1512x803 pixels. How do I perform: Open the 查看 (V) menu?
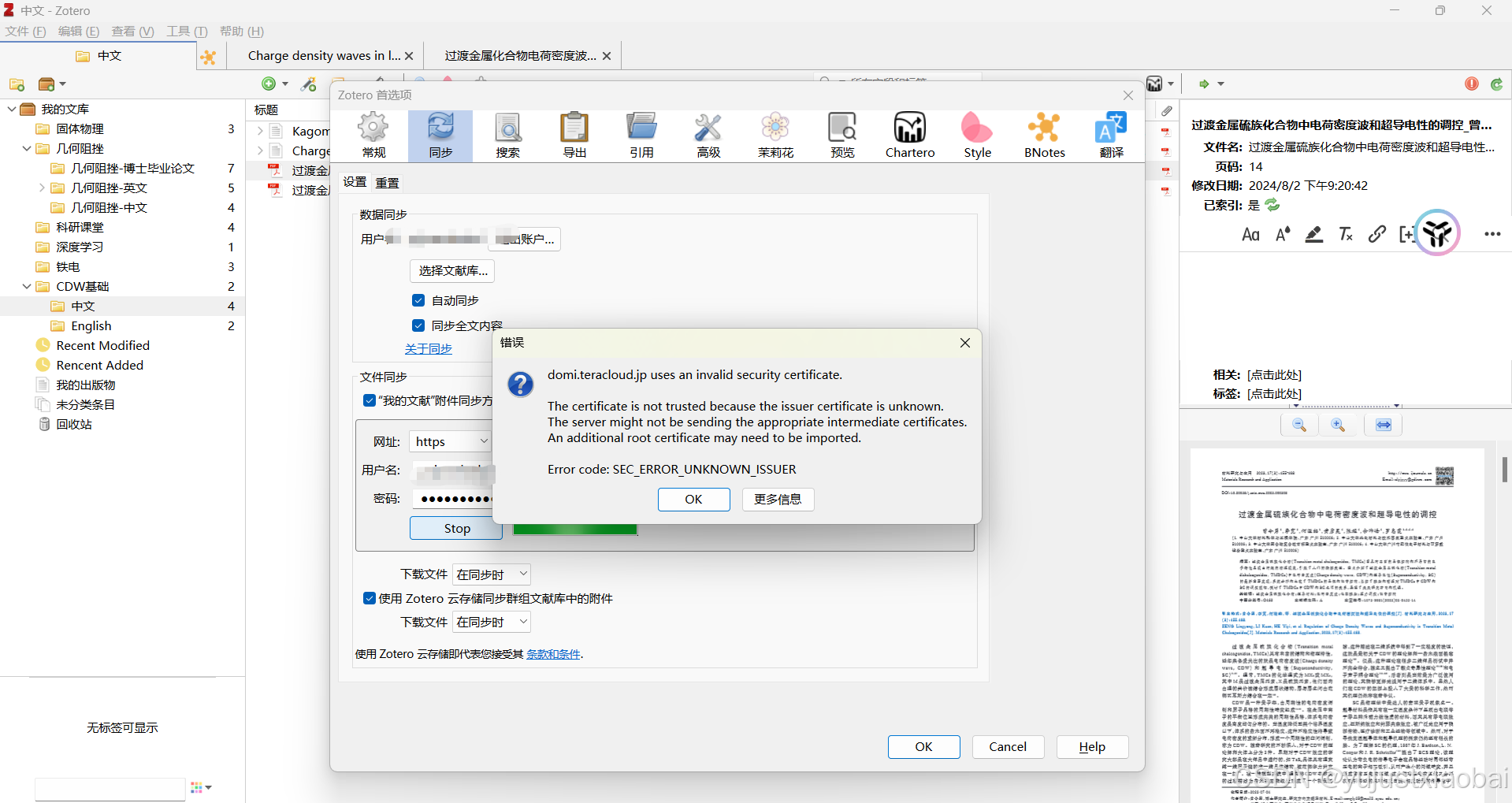132,32
